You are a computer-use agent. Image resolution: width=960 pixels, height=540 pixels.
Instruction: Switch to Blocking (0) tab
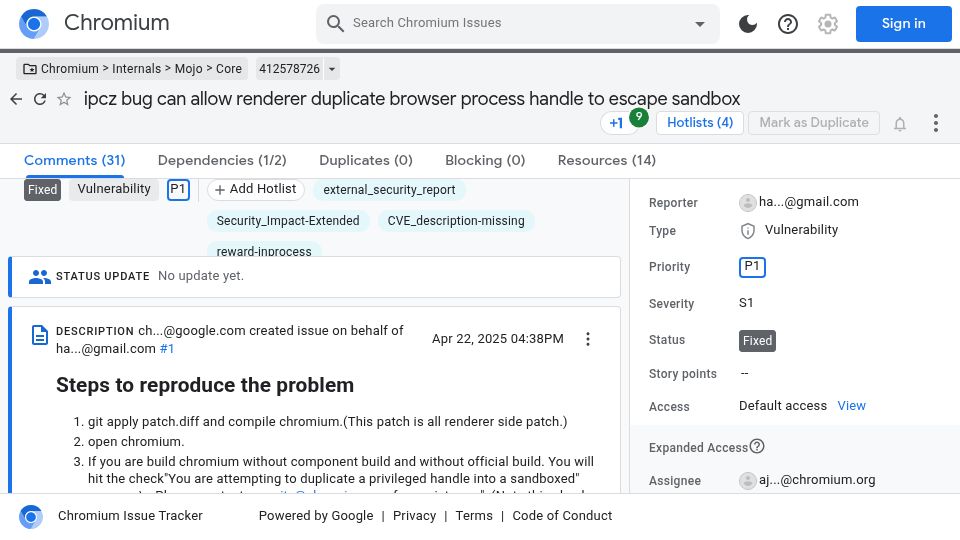tap(485, 160)
